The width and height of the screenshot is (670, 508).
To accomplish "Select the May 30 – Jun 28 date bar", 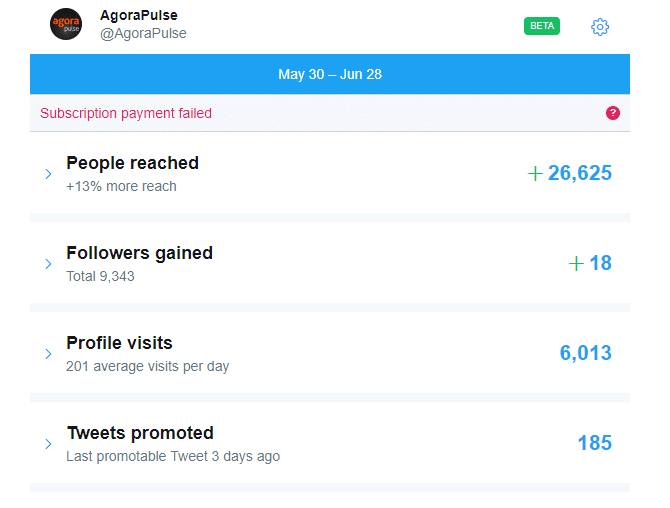I will pos(330,74).
